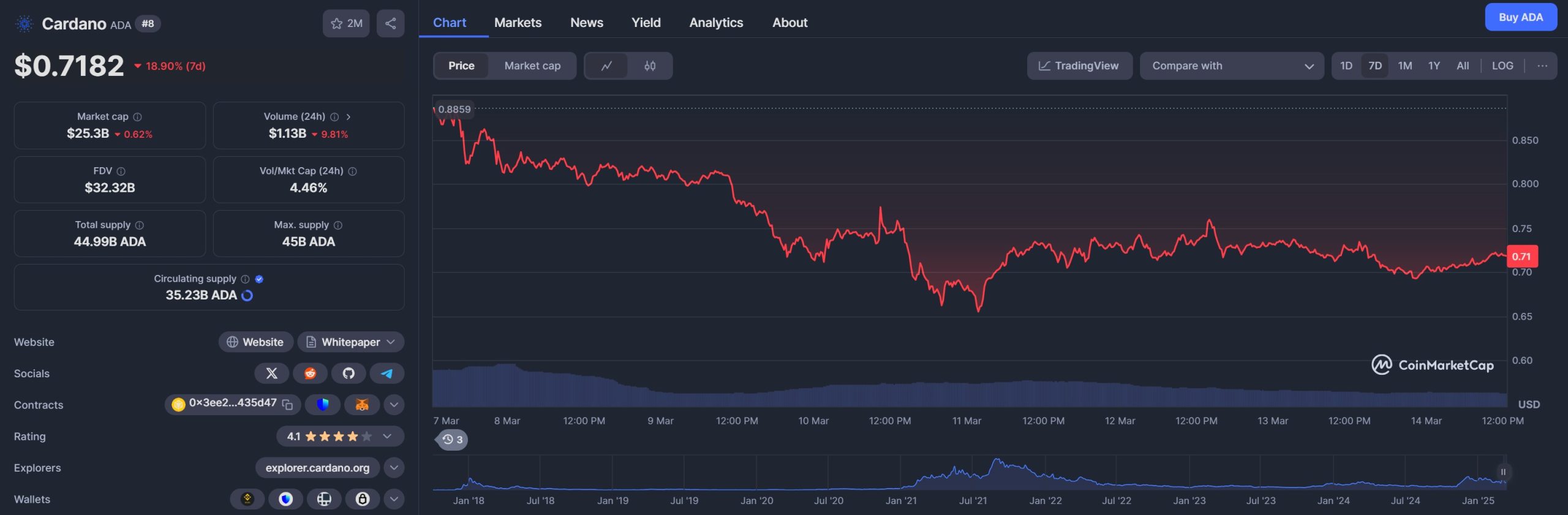
Task: Open the Analytics tab
Action: (x=716, y=23)
